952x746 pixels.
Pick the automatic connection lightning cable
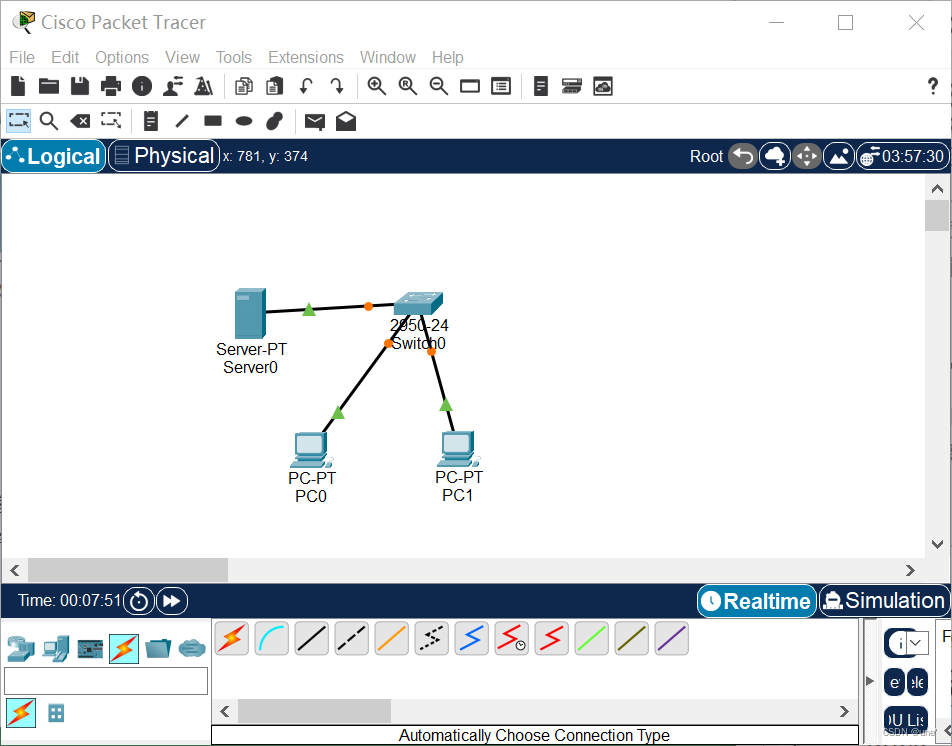tap(231, 639)
